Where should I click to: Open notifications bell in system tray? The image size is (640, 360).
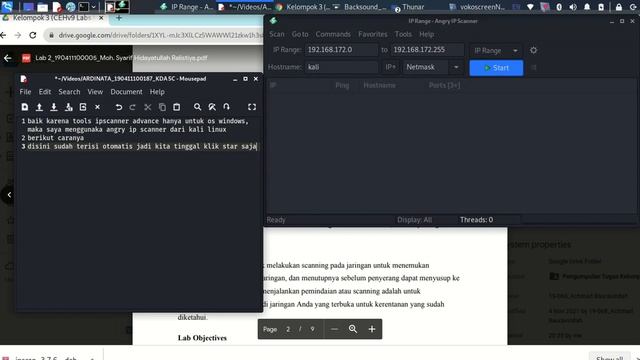[587, 7]
